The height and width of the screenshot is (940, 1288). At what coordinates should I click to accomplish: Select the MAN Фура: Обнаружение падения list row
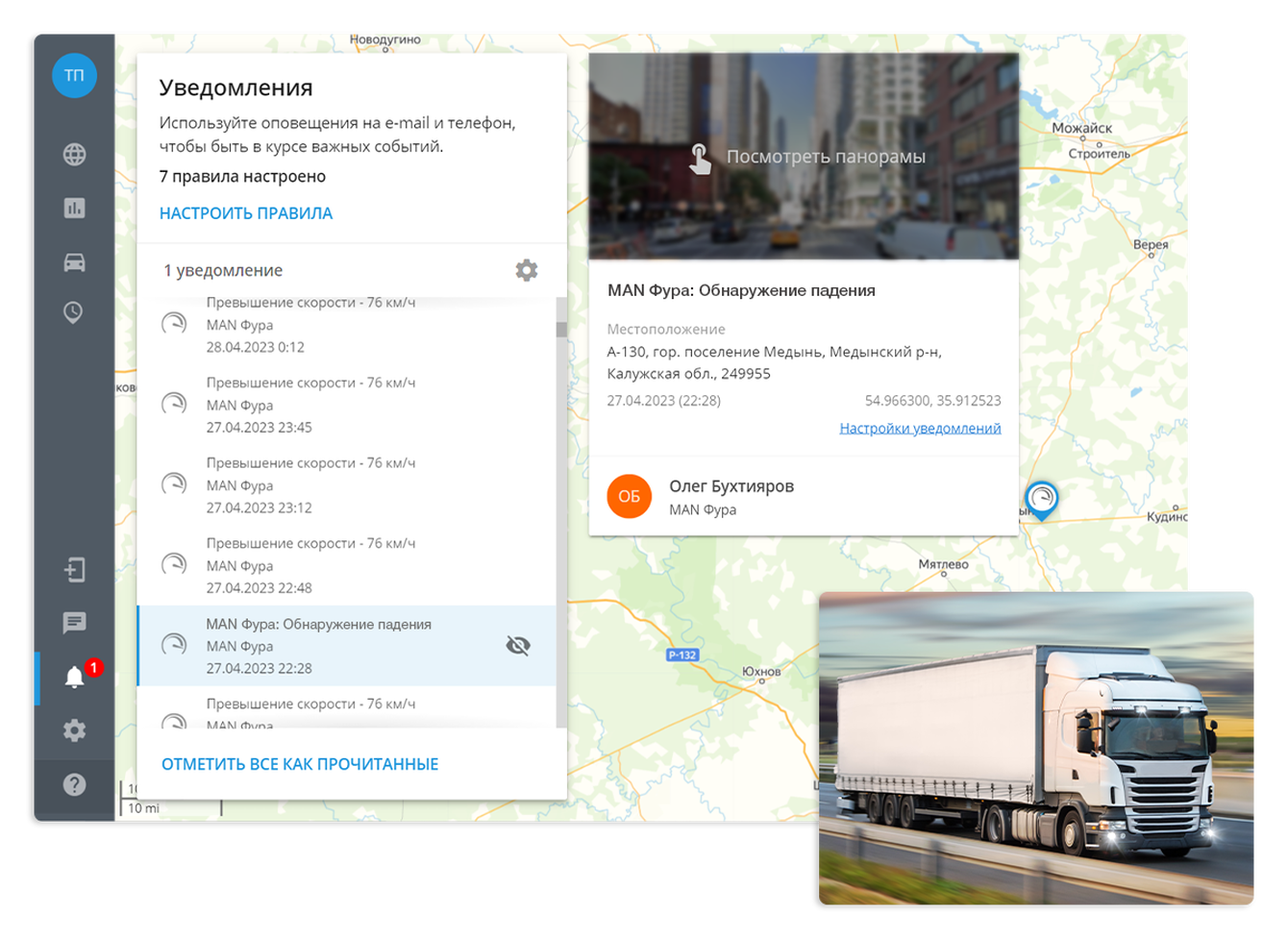[x=347, y=646]
